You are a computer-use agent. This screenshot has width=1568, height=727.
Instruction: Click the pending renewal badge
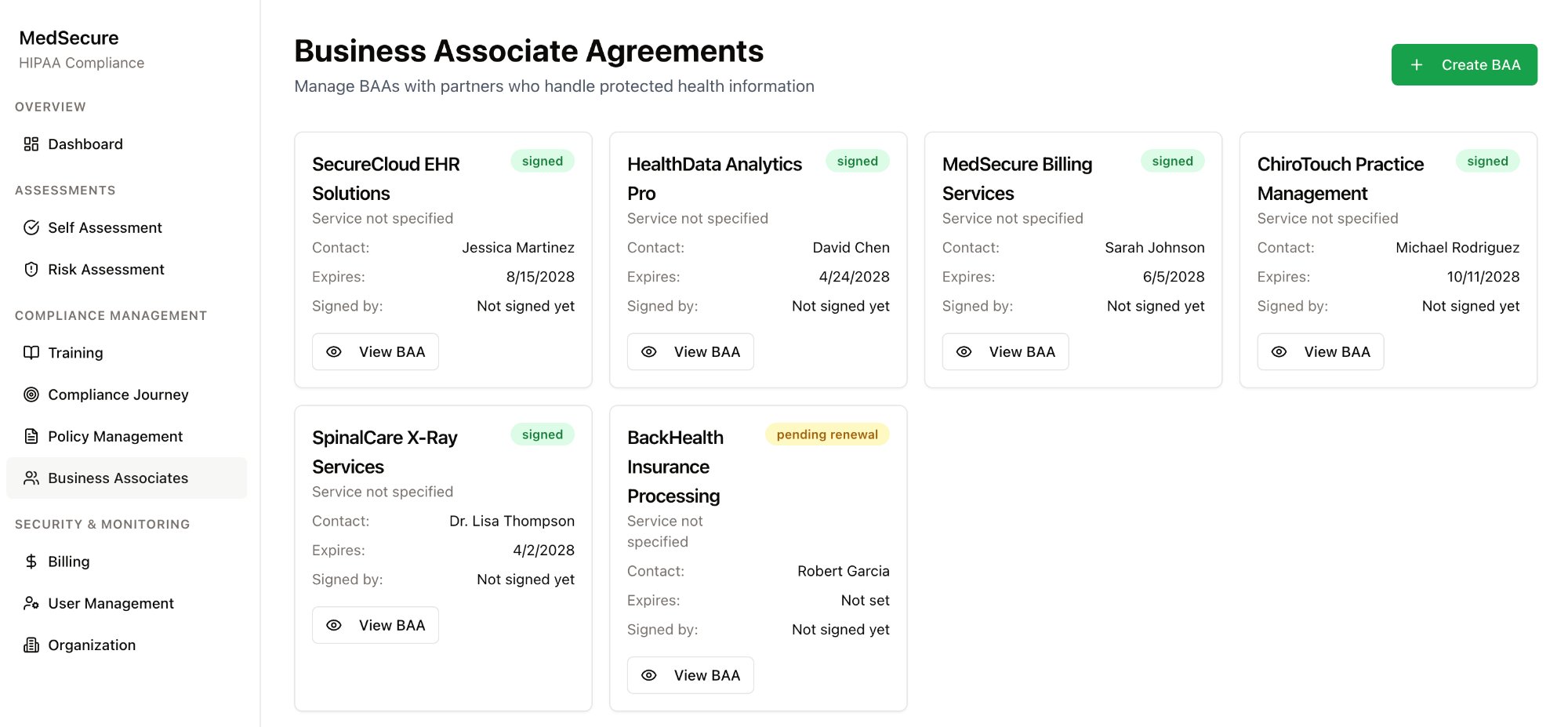(x=826, y=434)
